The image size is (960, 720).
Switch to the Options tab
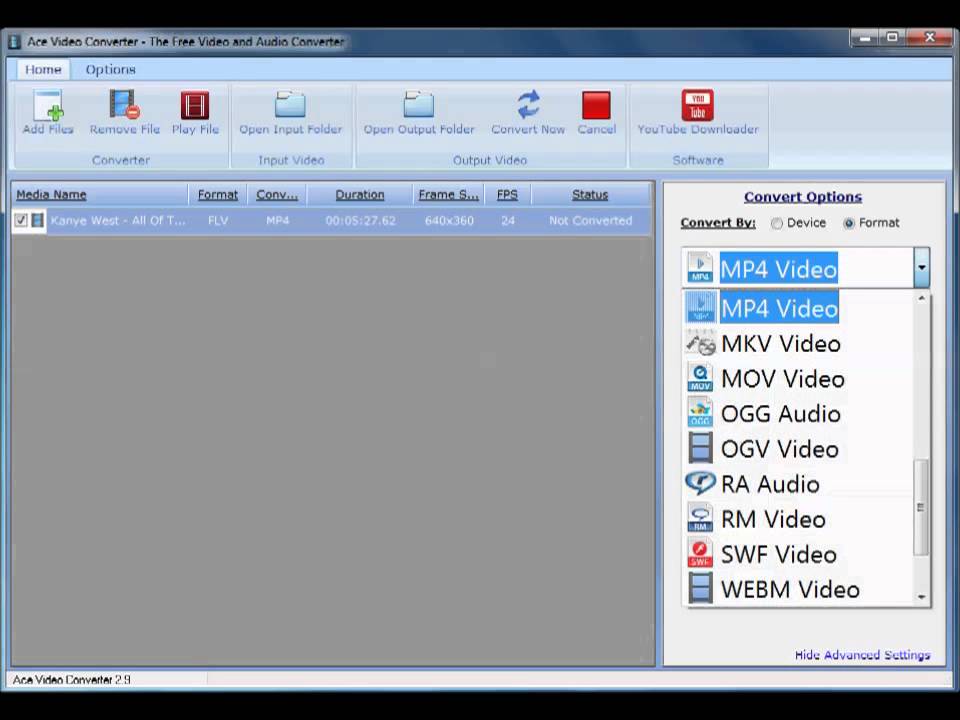pos(110,69)
